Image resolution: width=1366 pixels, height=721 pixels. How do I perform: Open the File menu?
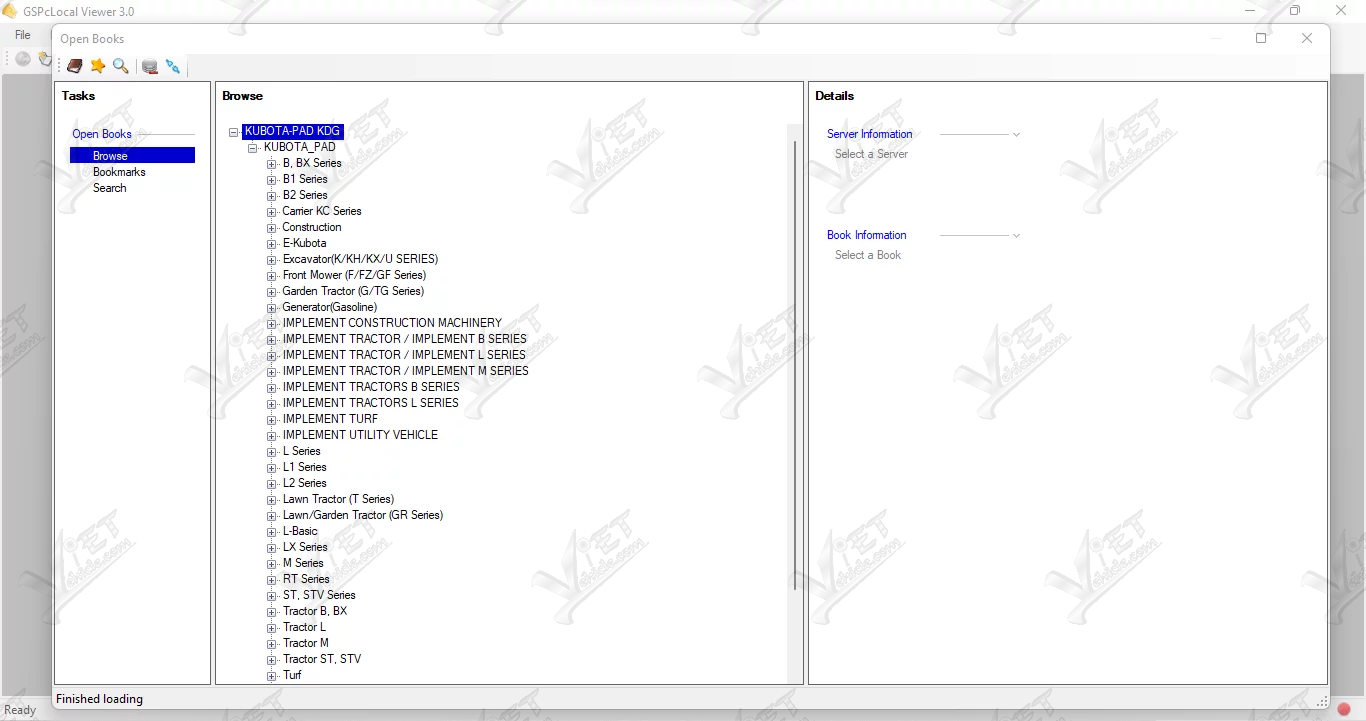point(23,35)
